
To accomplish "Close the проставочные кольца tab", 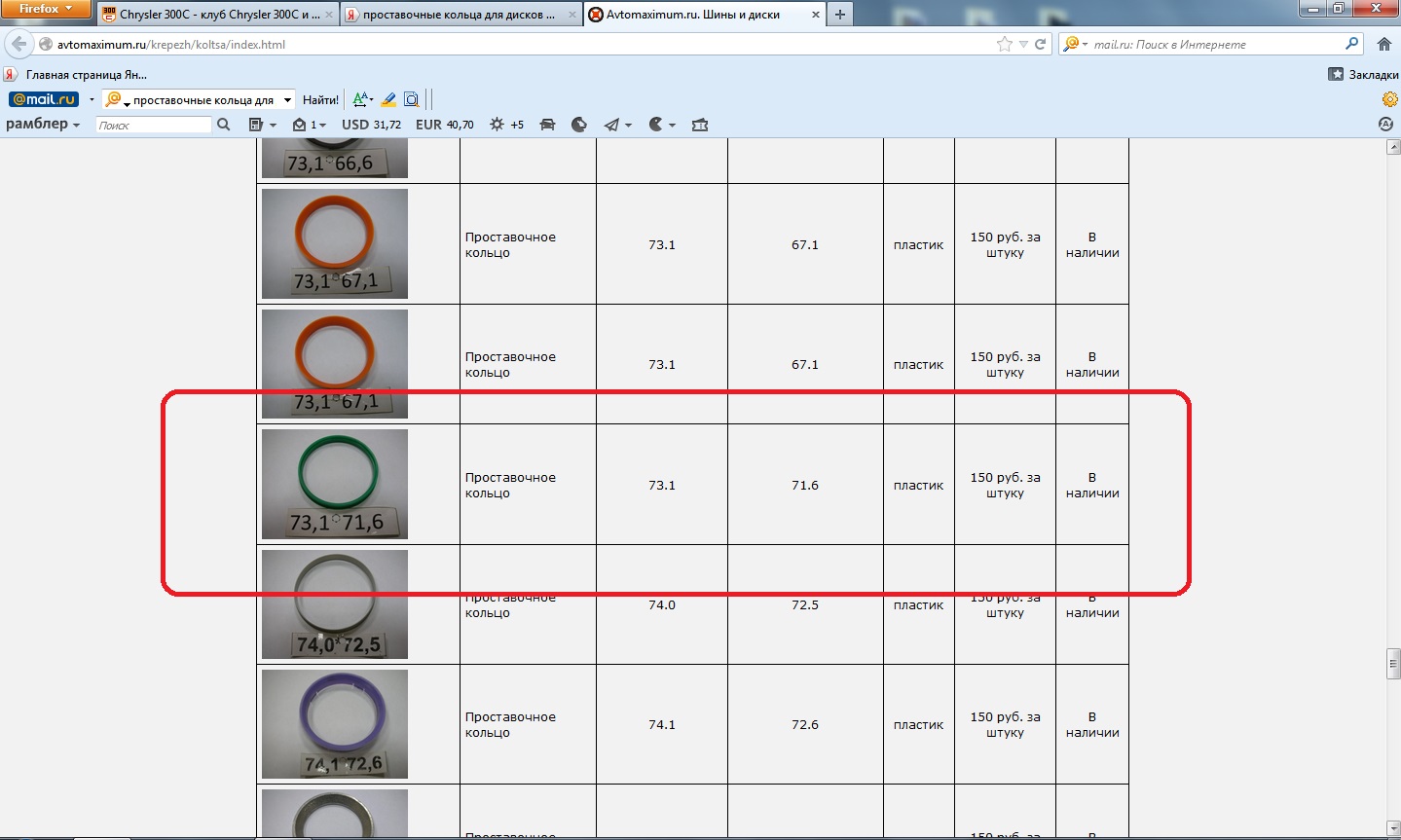I will [572, 16].
